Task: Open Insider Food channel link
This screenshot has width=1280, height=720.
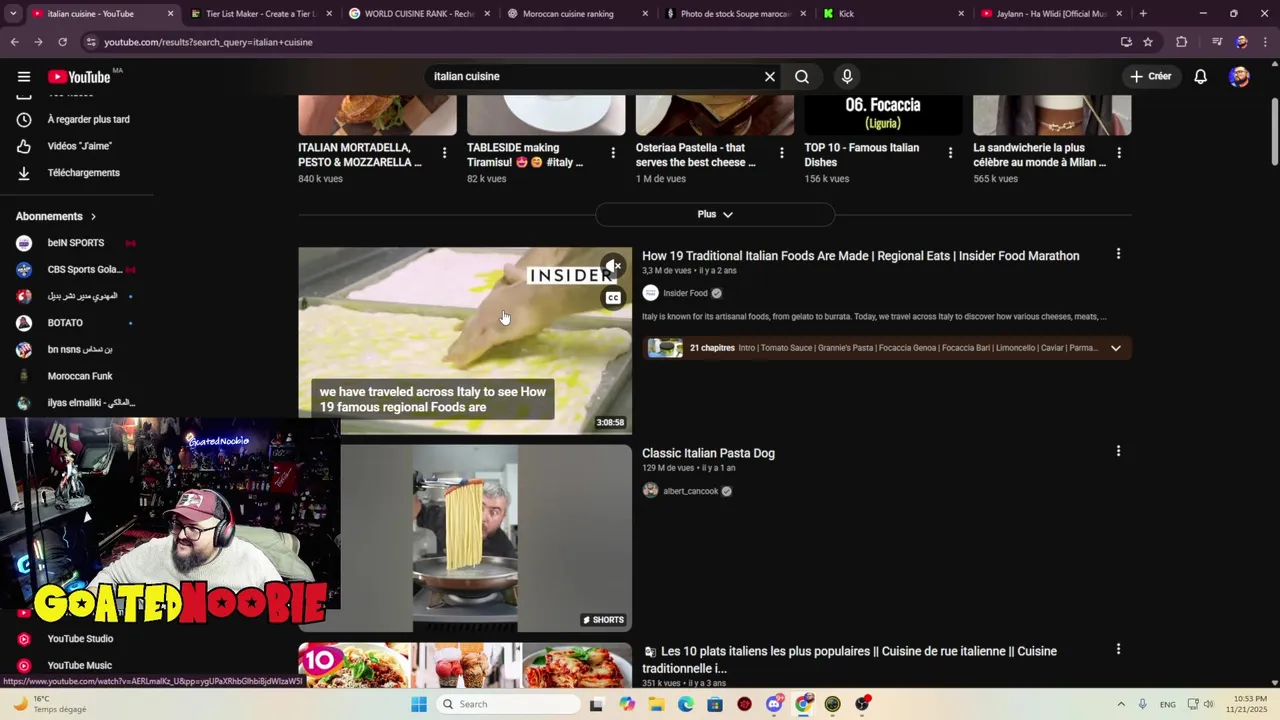Action: pos(685,293)
